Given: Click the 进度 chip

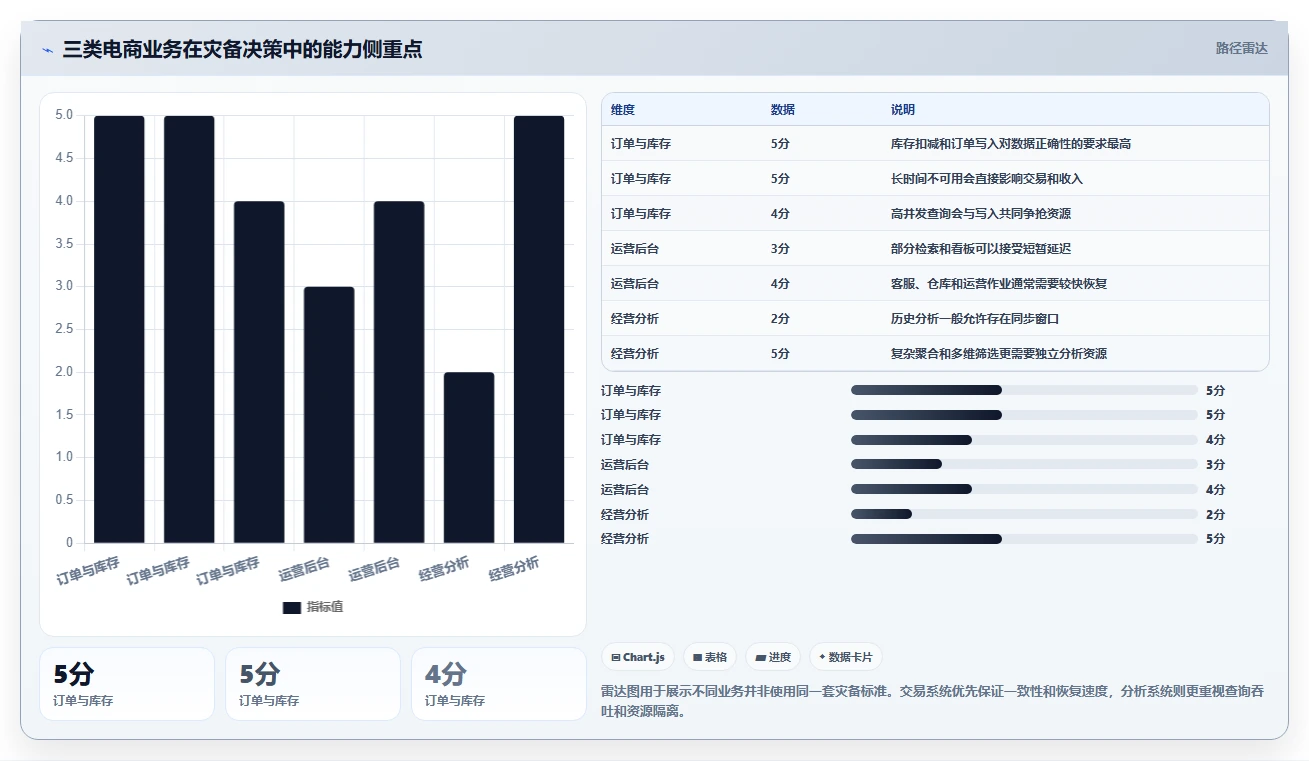Looking at the screenshot, I should pos(773,657).
